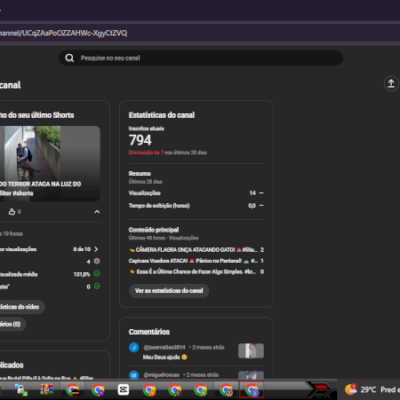Open "Capivara Voadora ATACA" video entry
Viewport: 400px width, 400px height.
196,261
